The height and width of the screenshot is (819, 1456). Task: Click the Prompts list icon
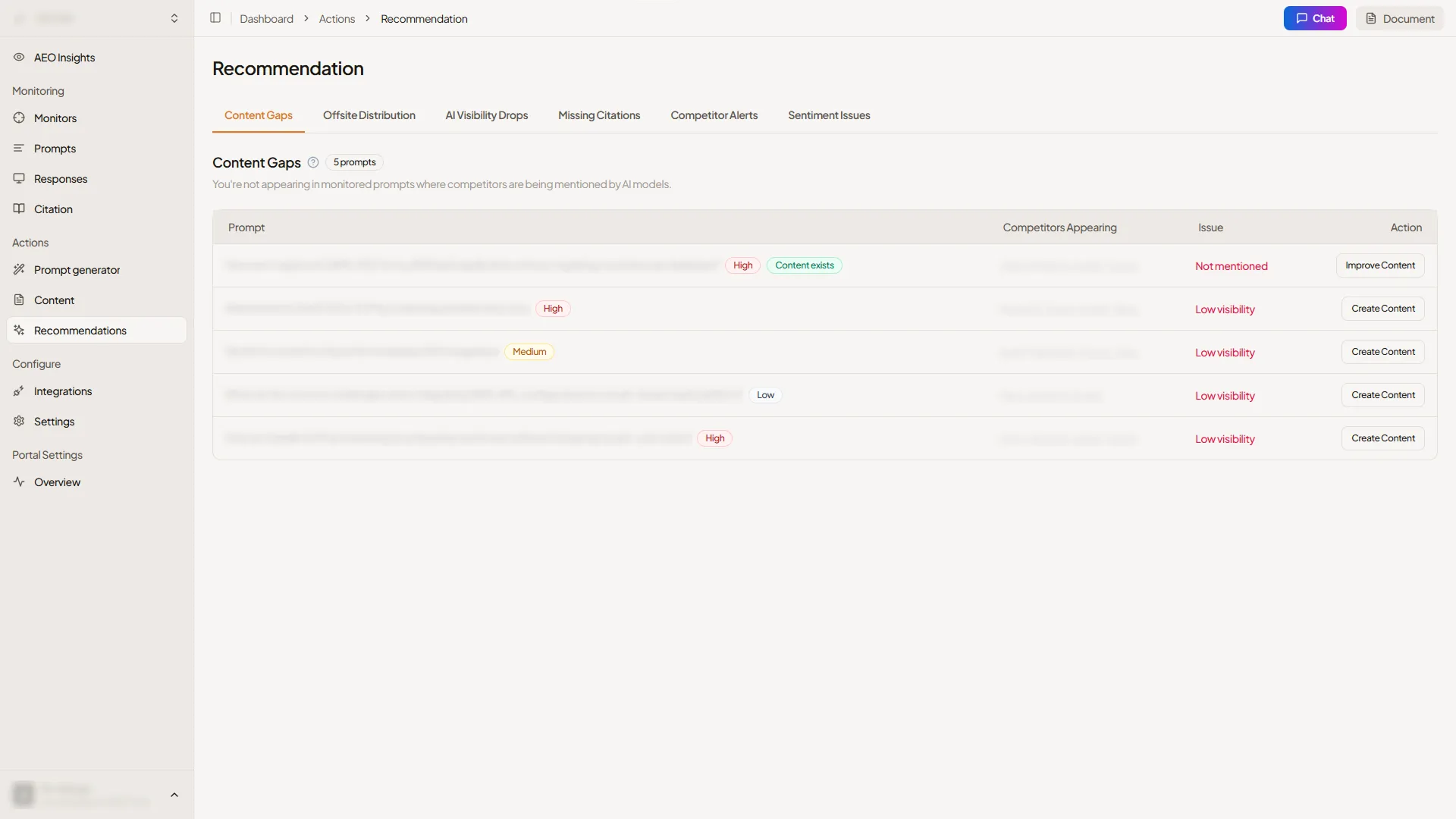(x=19, y=149)
